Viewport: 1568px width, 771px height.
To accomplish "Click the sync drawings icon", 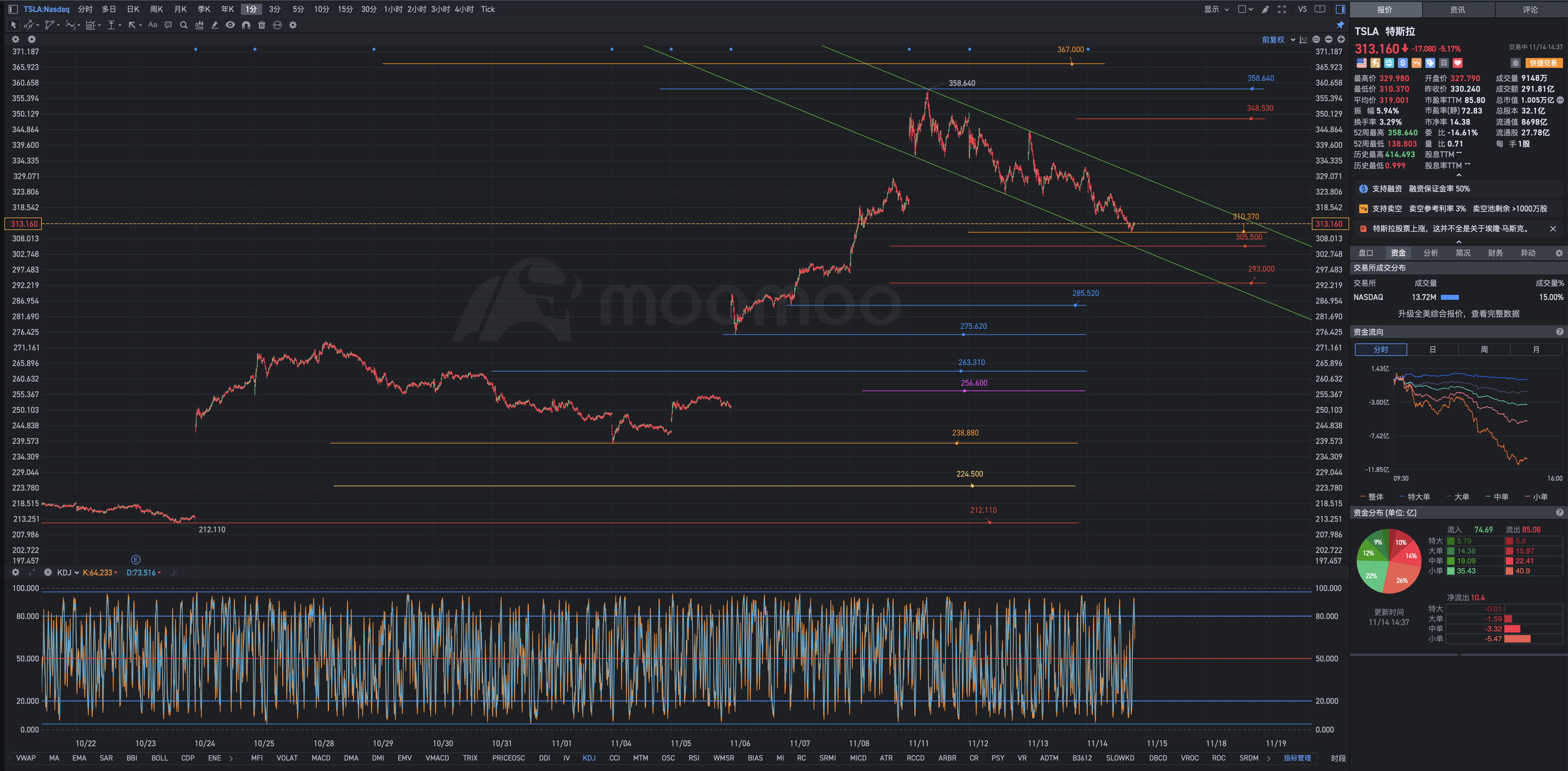I will coord(277,25).
